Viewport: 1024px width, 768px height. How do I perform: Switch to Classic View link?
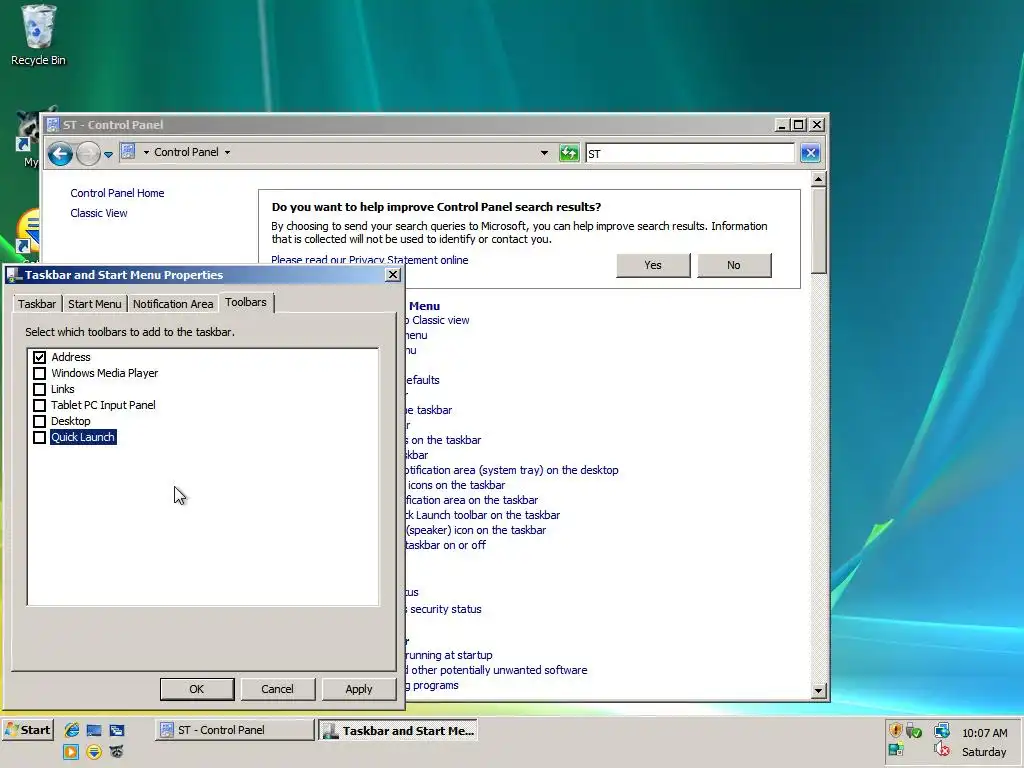(x=99, y=213)
